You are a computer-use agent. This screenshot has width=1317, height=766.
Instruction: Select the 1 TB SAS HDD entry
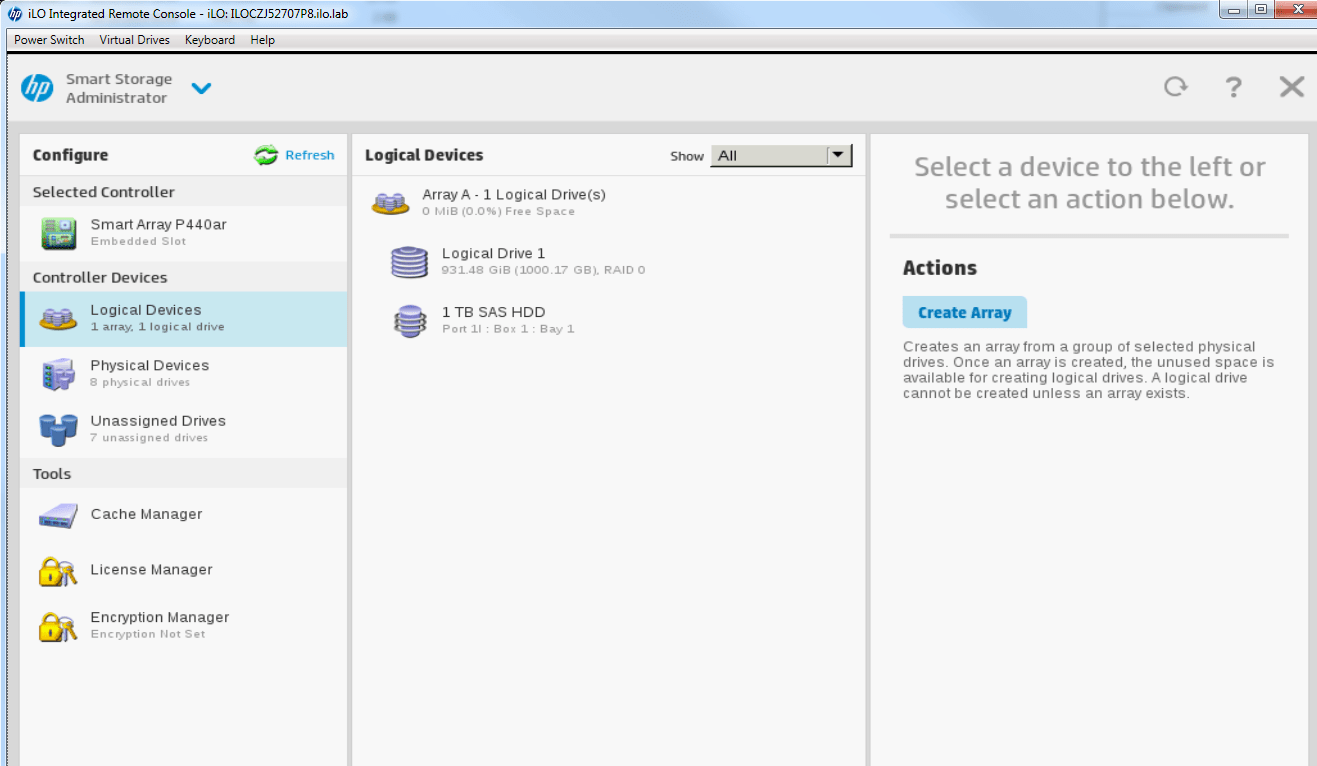(493, 319)
